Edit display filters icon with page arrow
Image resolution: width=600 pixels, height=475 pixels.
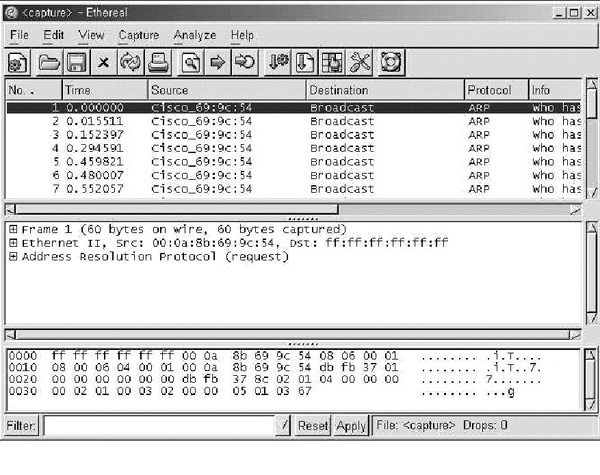[x=305, y=62]
